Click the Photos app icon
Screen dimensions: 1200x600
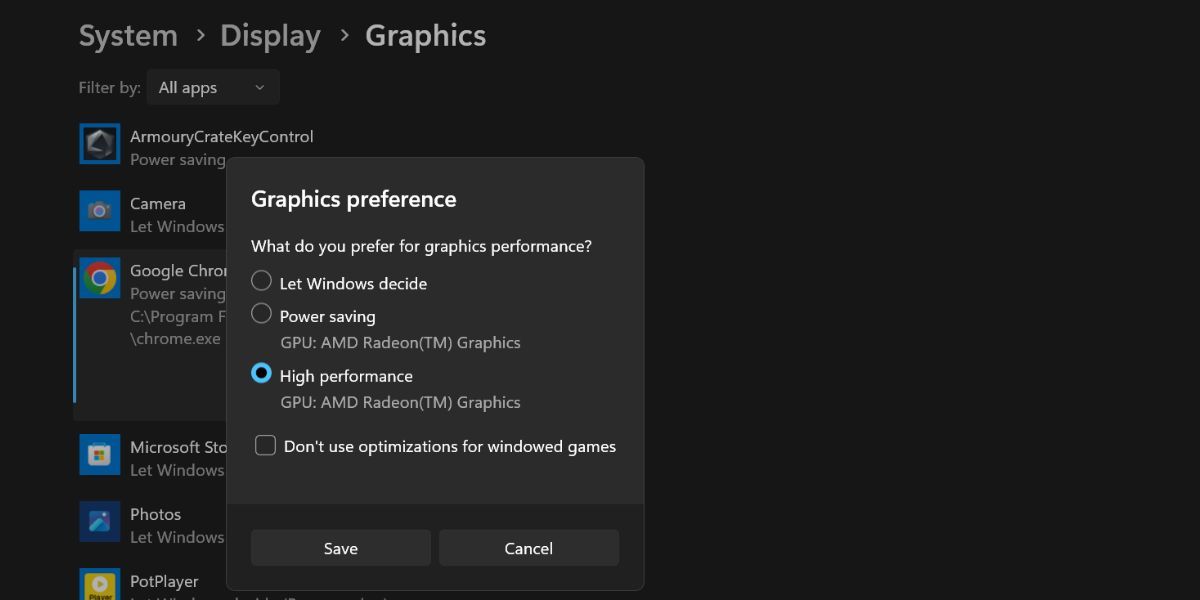pos(99,521)
